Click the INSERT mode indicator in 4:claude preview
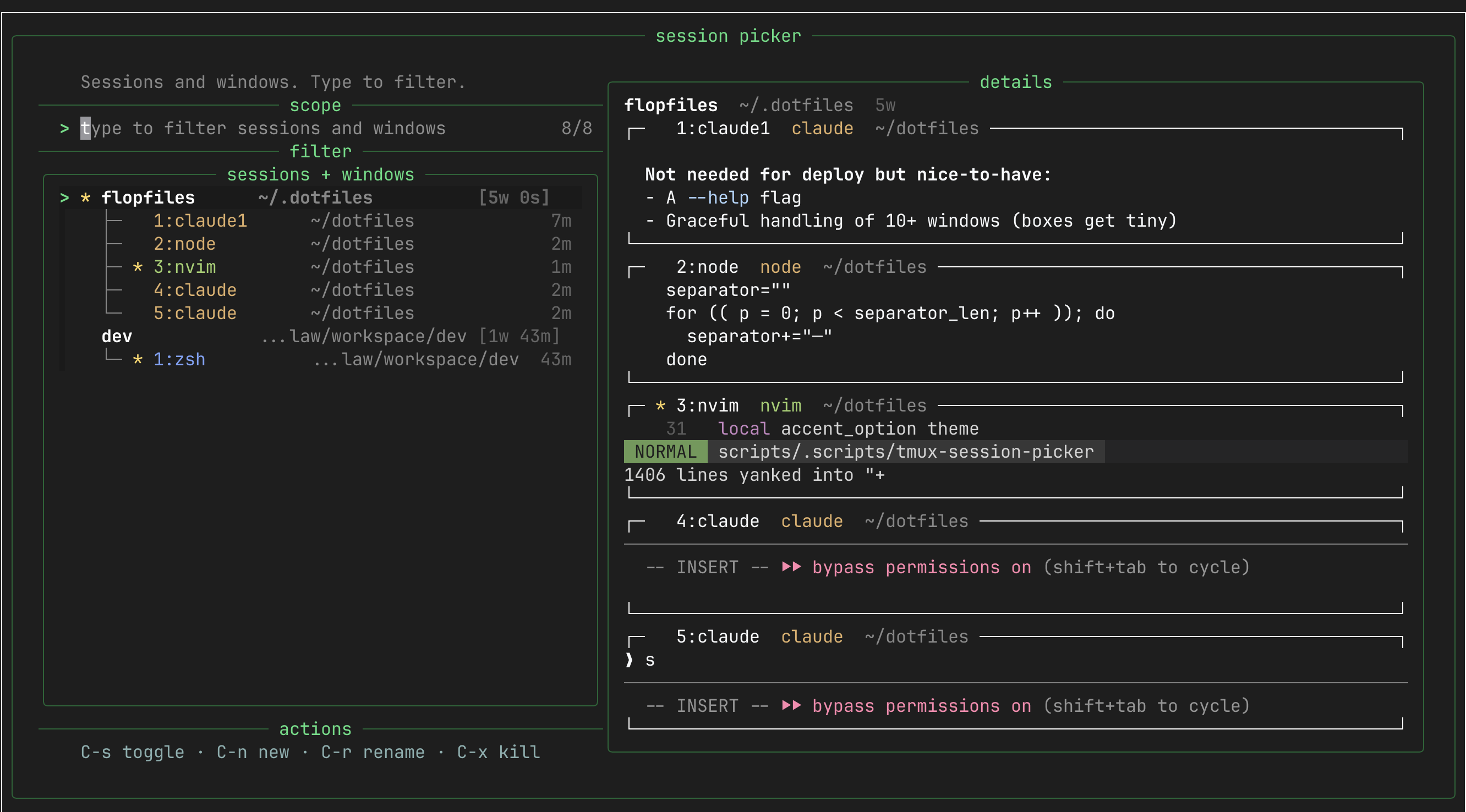Viewport: 1466px width, 812px height. (x=707, y=567)
